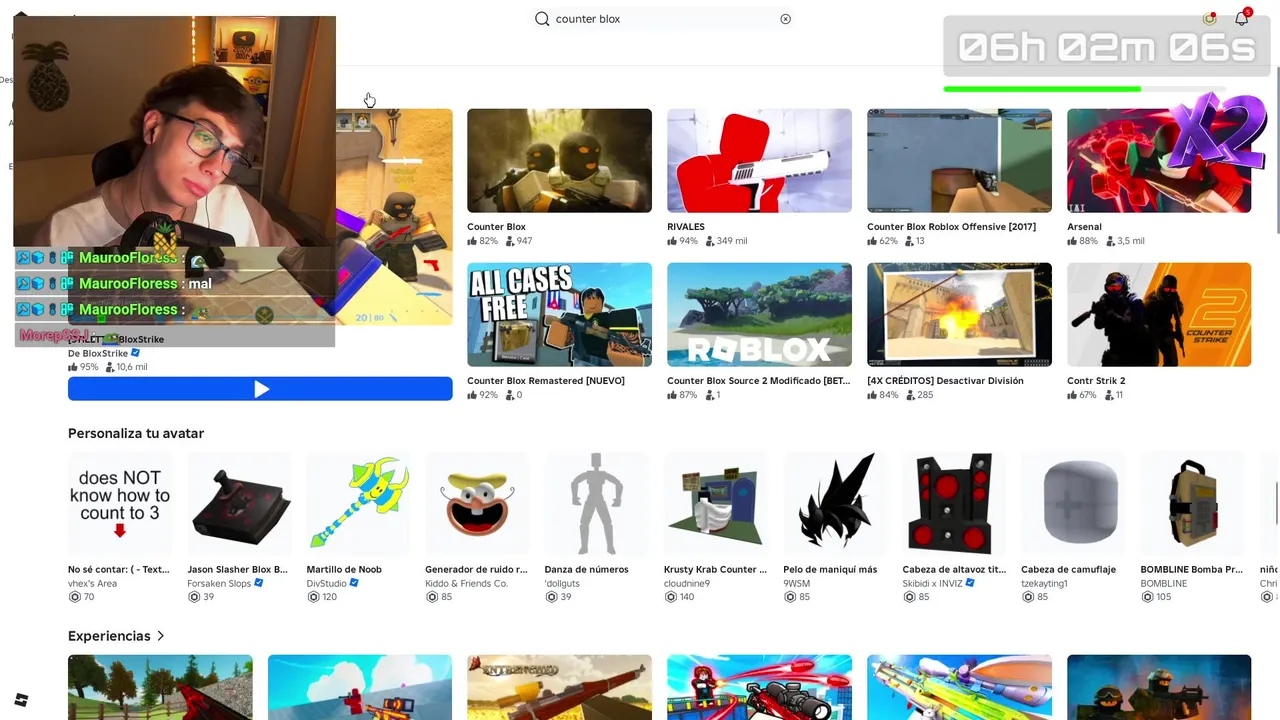
Task: Expand the Experiencias section chevron
Action: click(160, 636)
